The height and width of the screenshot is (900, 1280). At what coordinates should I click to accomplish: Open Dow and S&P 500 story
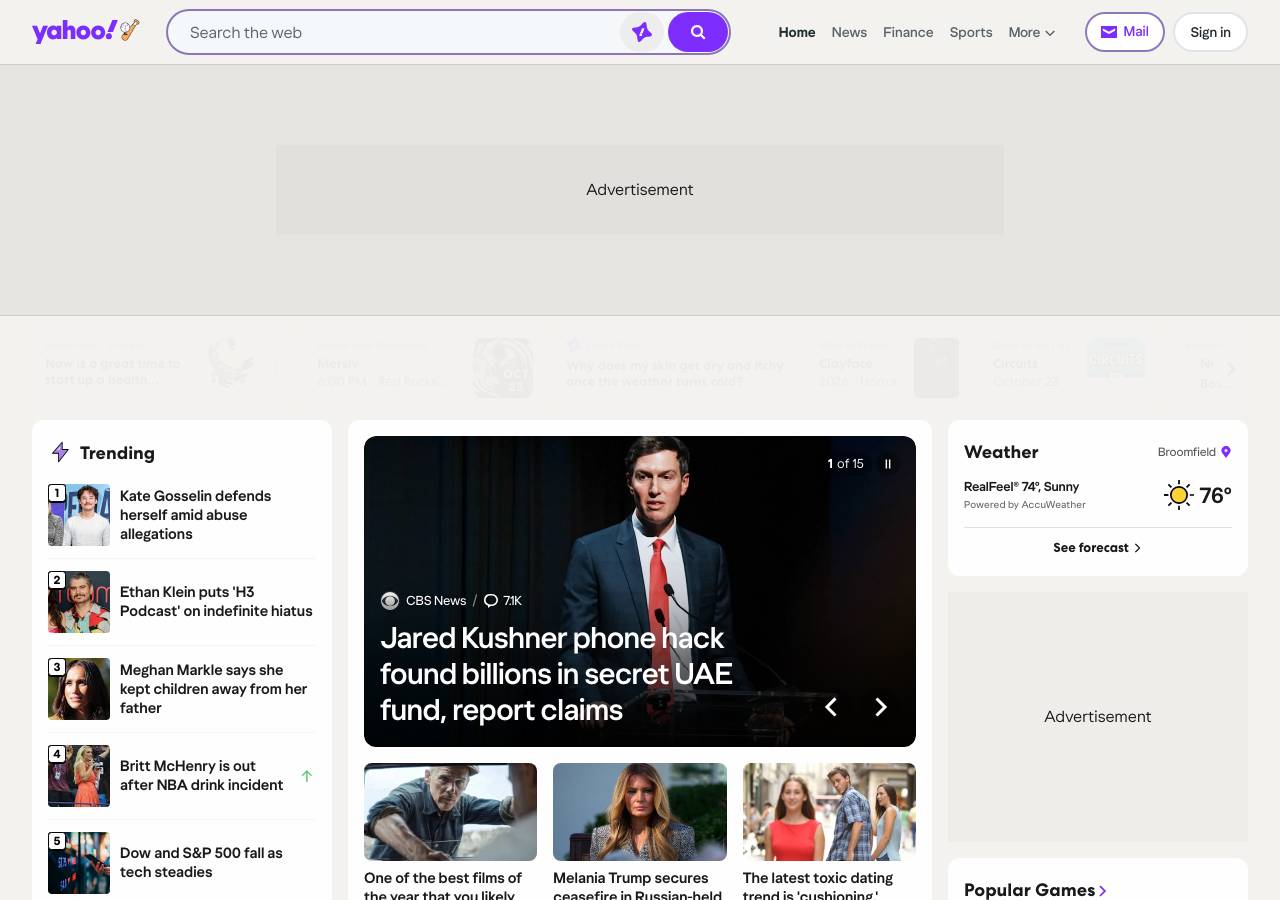coord(201,863)
